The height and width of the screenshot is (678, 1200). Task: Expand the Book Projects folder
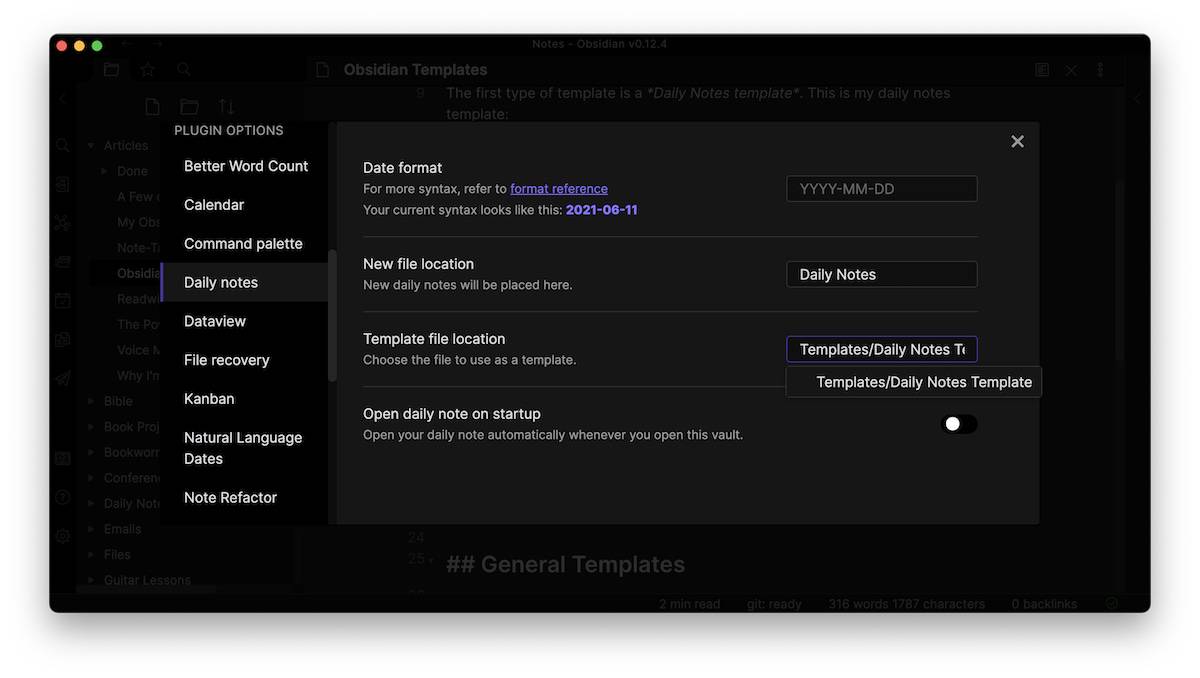tap(92, 427)
